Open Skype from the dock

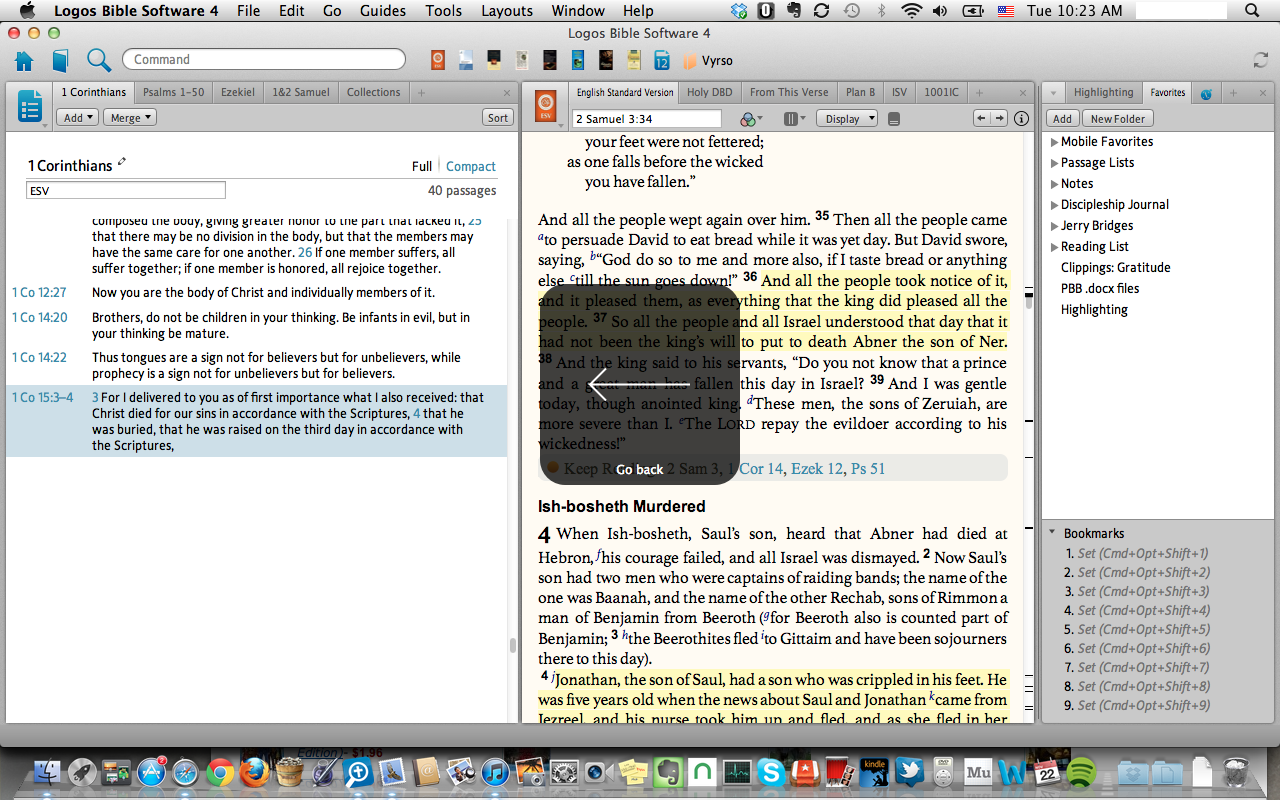point(770,772)
